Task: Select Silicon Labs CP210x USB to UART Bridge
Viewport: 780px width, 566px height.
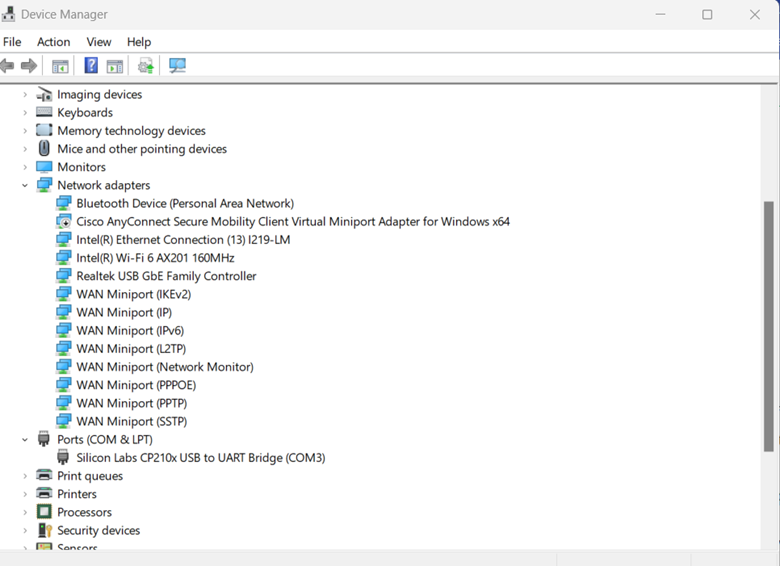Action: (x=200, y=458)
